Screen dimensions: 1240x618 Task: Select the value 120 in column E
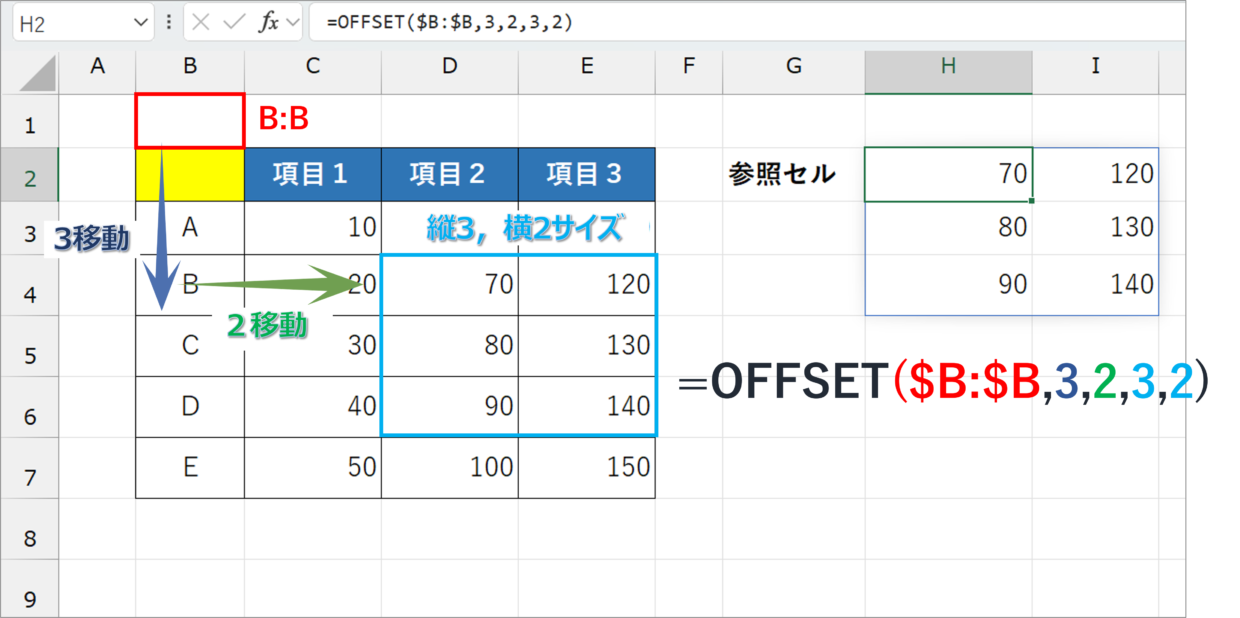pyautogui.click(x=587, y=286)
